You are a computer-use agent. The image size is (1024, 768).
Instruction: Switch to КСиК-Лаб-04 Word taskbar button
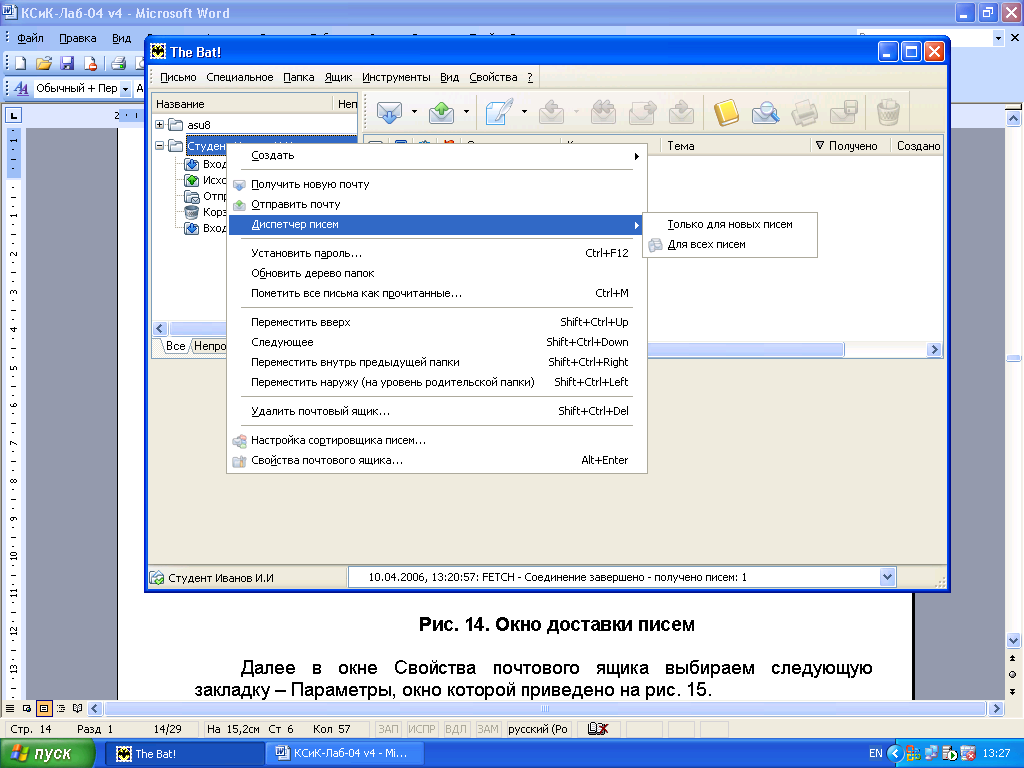click(345, 754)
